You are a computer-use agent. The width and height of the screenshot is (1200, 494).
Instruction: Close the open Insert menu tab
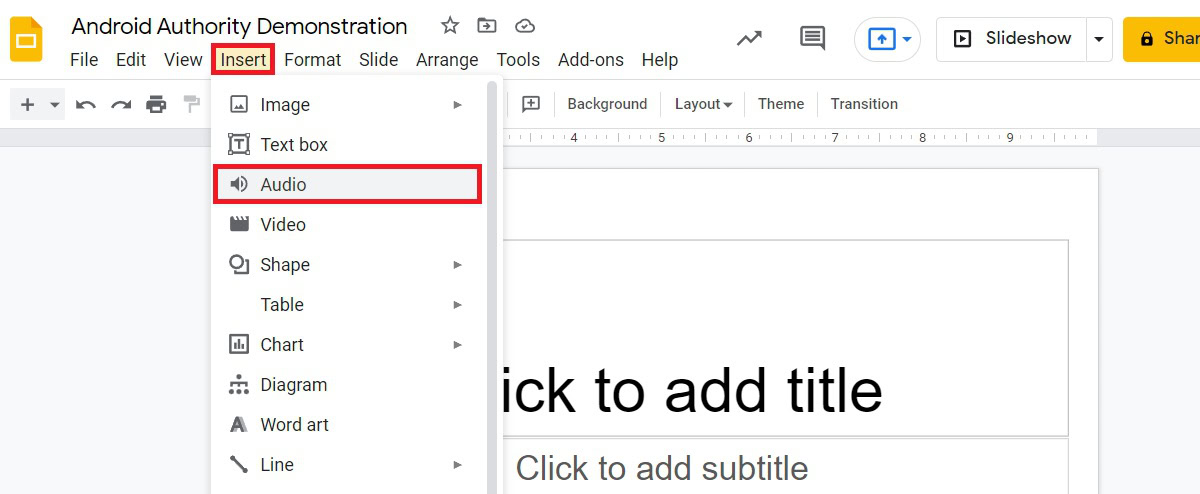click(243, 60)
